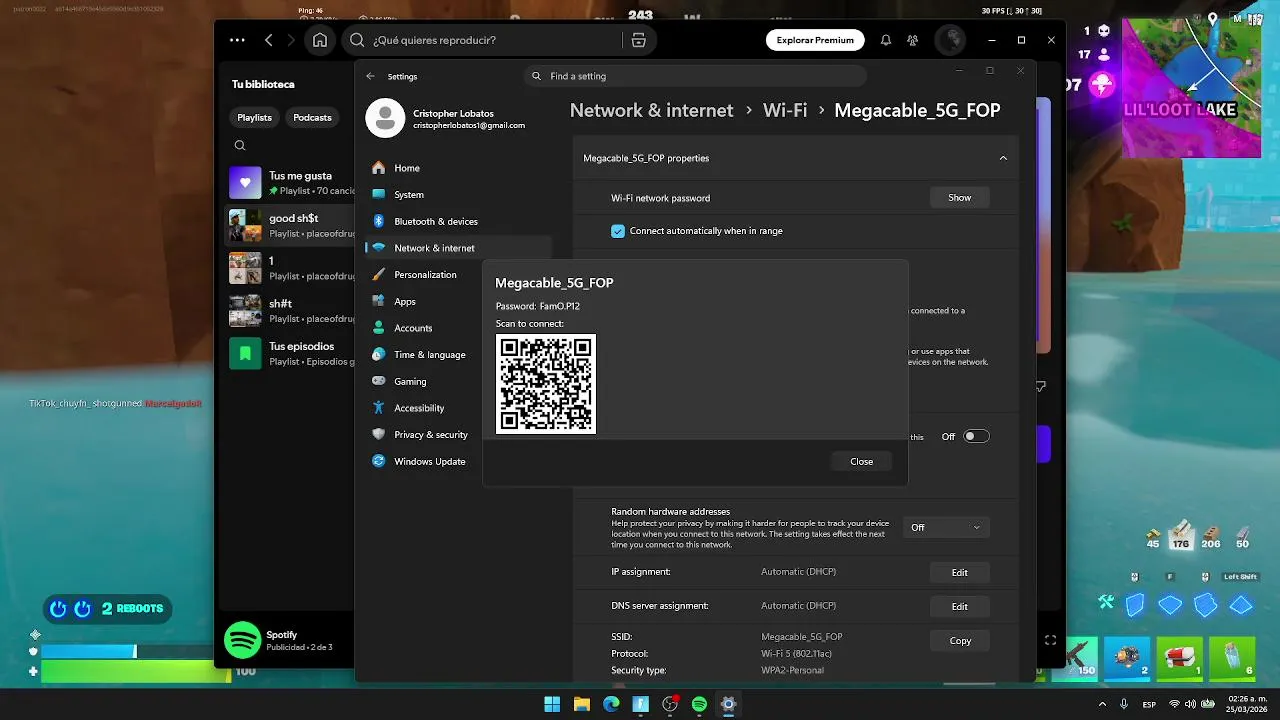
Task: Click the Wi-Fi QR code image
Action: coord(546,384)
